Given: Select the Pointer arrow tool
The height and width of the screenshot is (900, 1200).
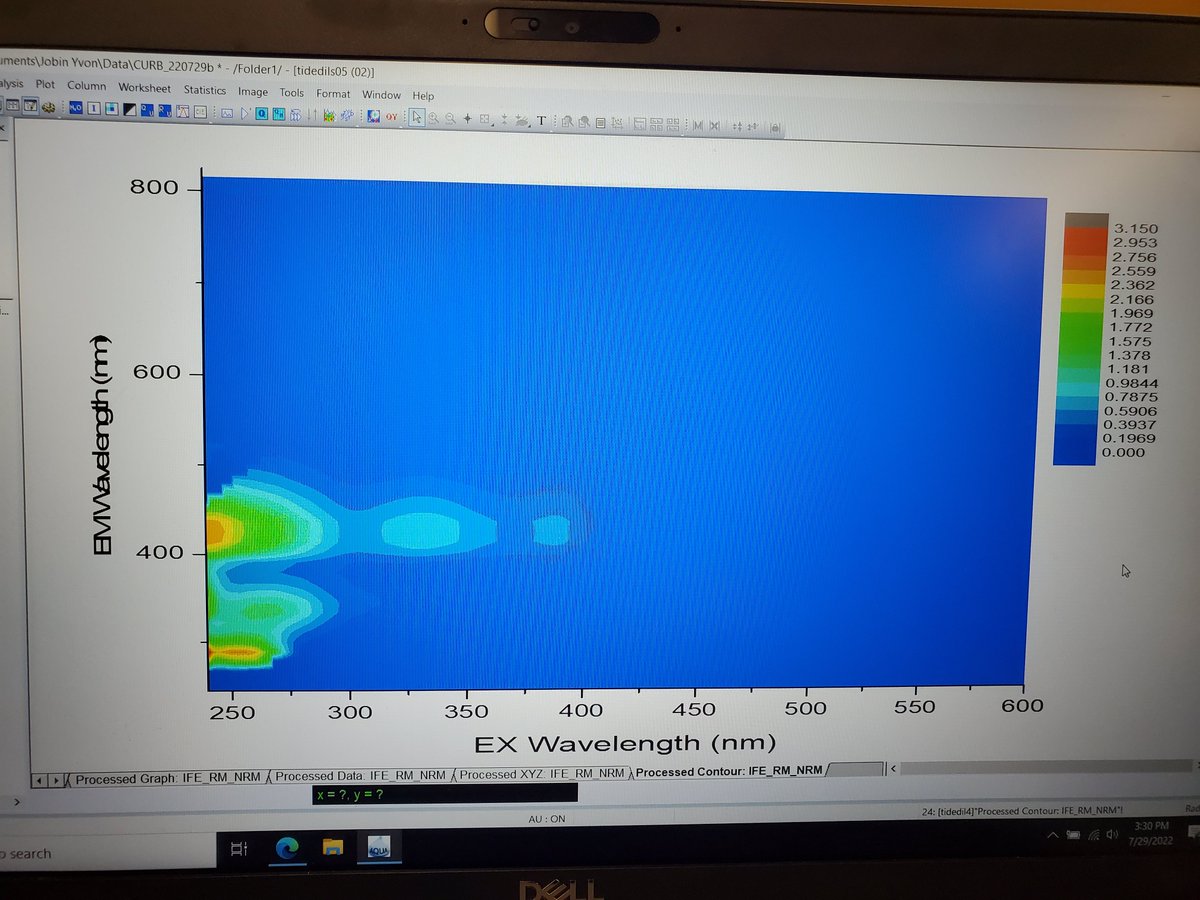Looking at the screenshot, I should click(417, 117).
